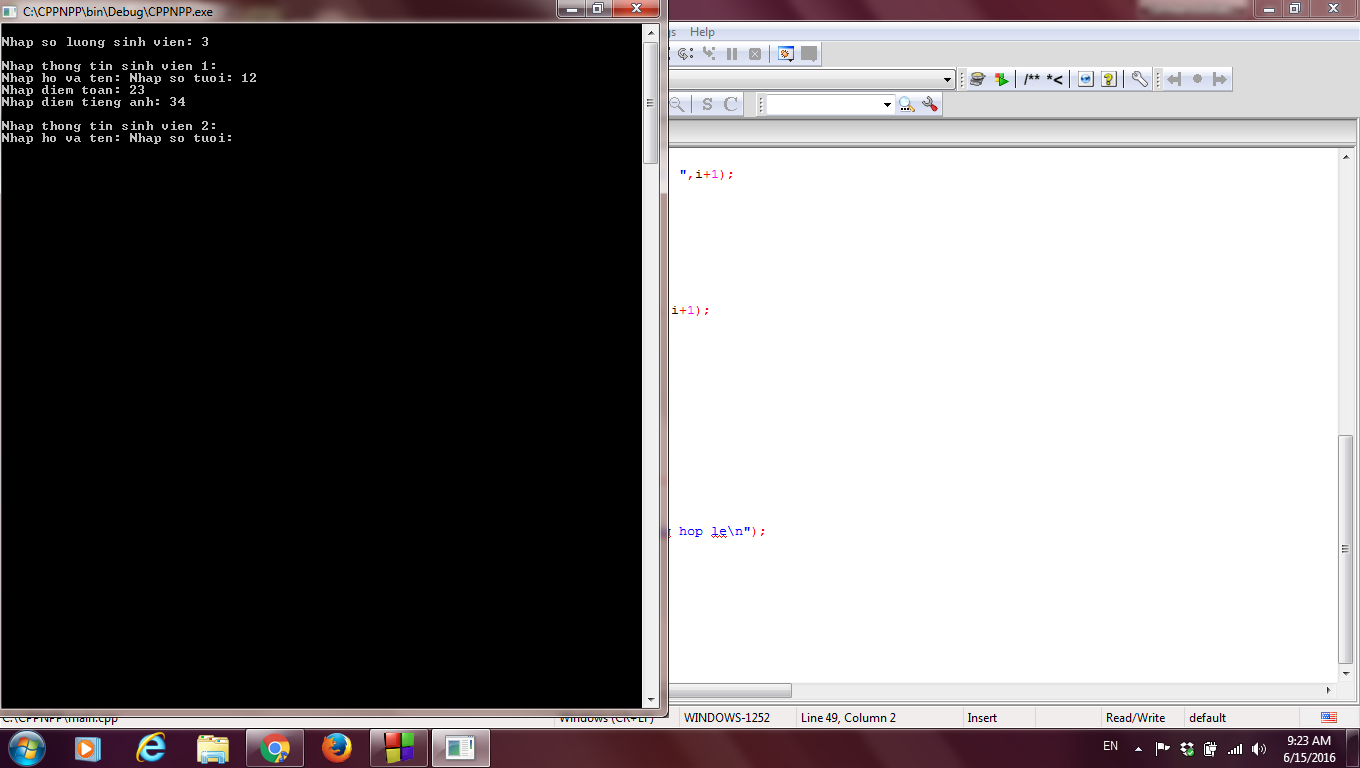Click the S source toolbar icon
Viewport: 1360px width, 768px height.
pos(707,104)
